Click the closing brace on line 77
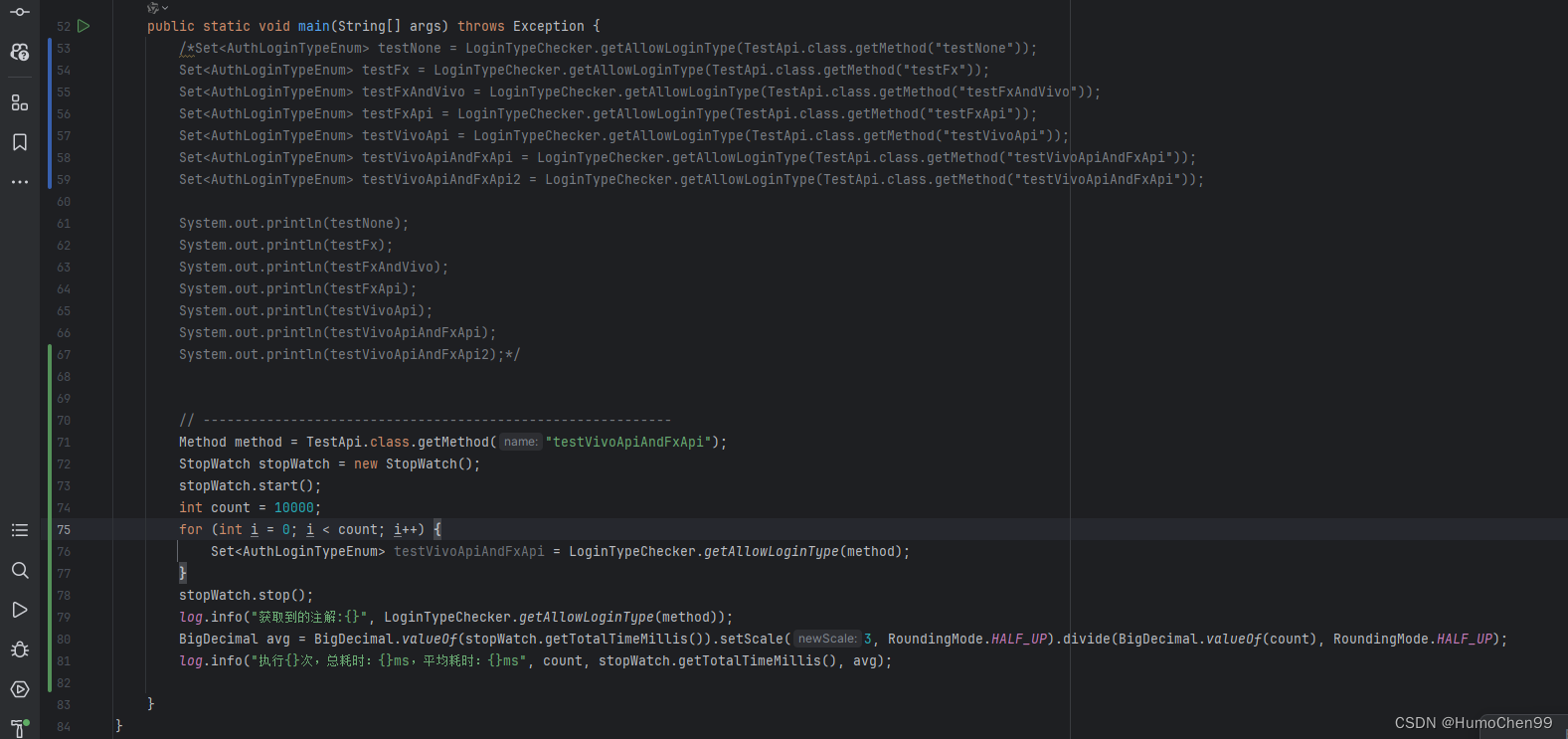Screen dimensions: 1568x739 click(183, 573)
